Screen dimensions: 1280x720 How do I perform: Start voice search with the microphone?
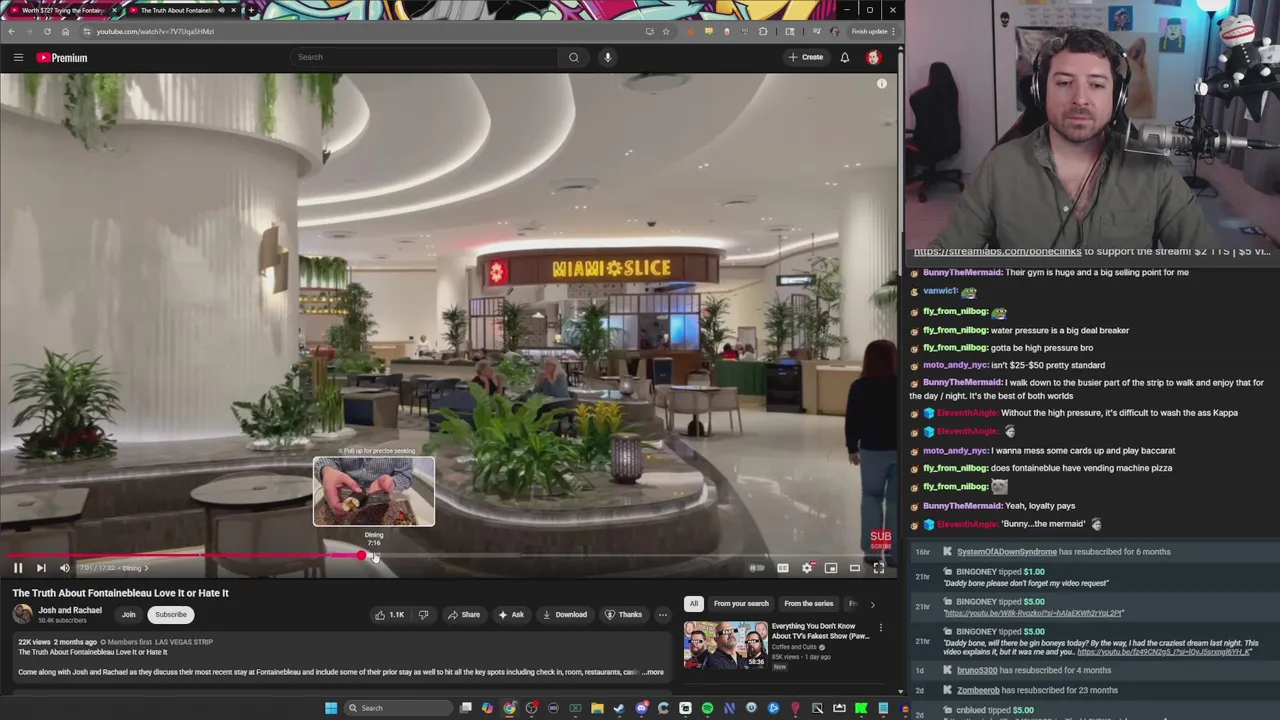tap(607, 57)
